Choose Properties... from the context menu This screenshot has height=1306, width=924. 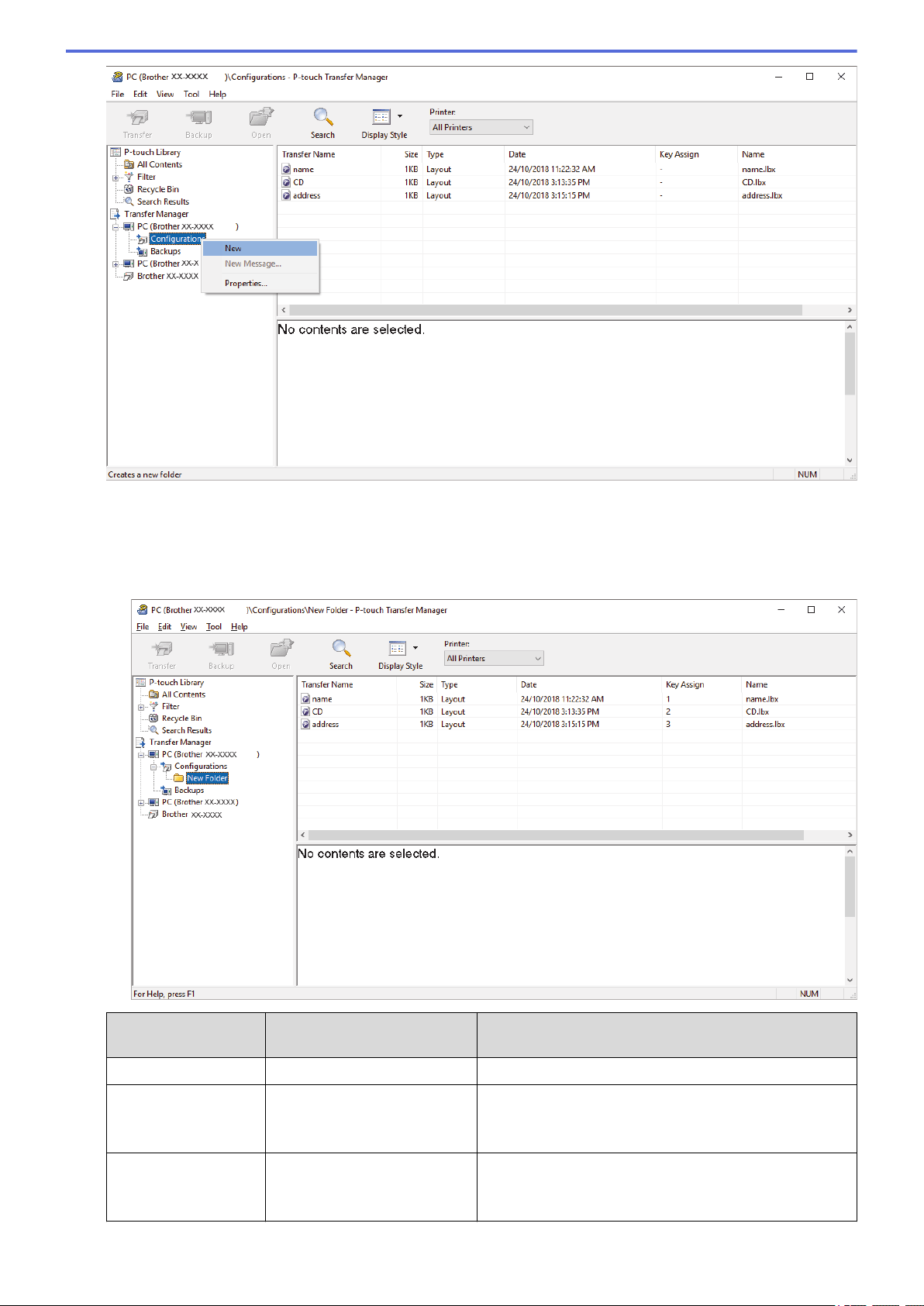tap(260, 283)
